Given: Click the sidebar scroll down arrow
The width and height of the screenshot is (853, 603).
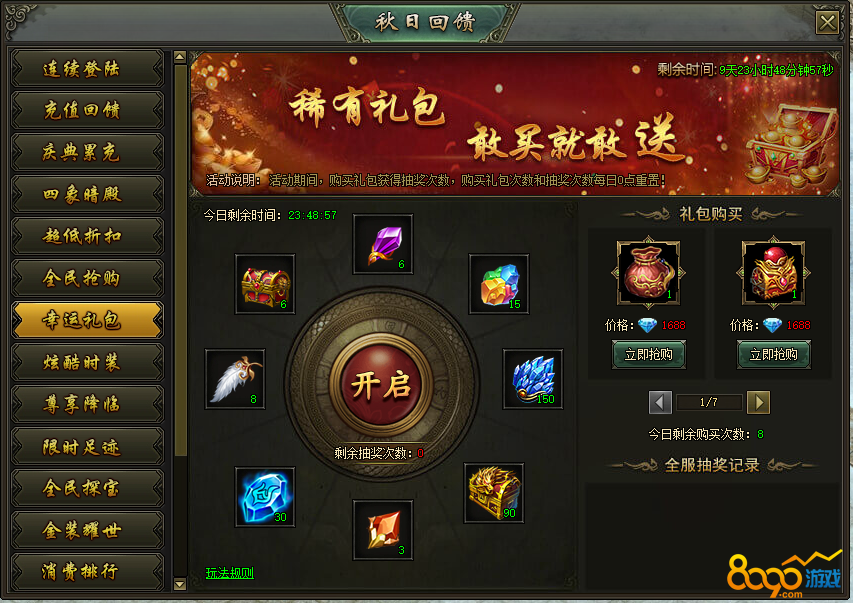Looking at the screenshot, I should [180, 584].
